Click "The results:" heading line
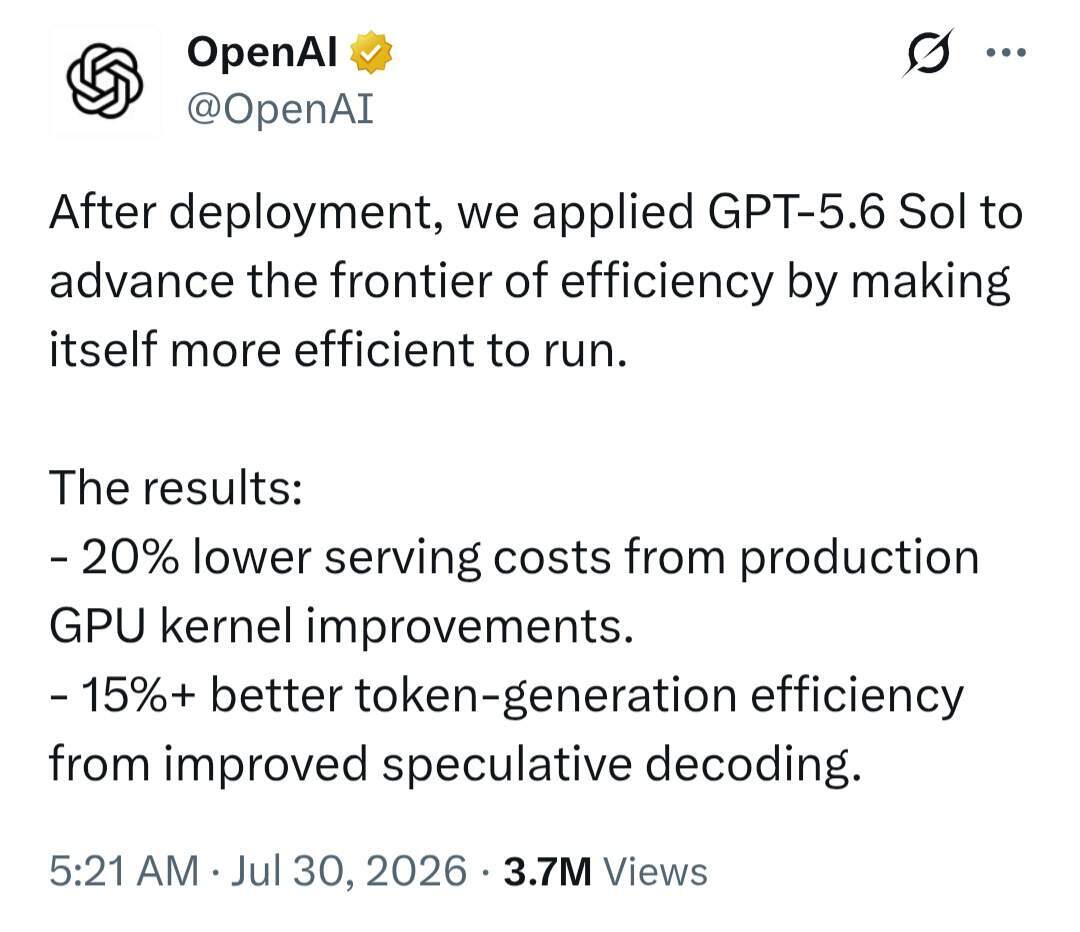Image resolution: width=1080 pixels, height=932 pixels. point(176,488)
